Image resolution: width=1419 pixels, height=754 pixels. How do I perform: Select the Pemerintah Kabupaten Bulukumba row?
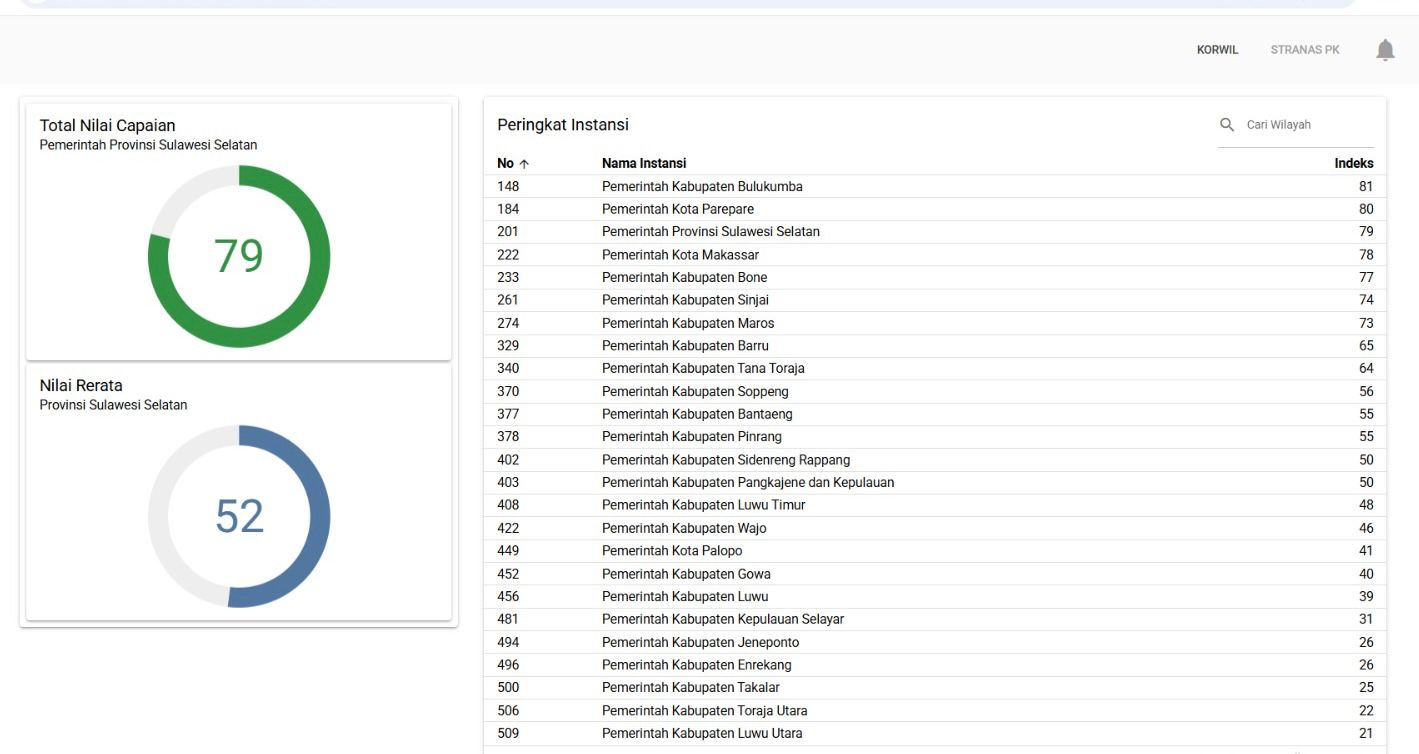click(x=702, y=187)
